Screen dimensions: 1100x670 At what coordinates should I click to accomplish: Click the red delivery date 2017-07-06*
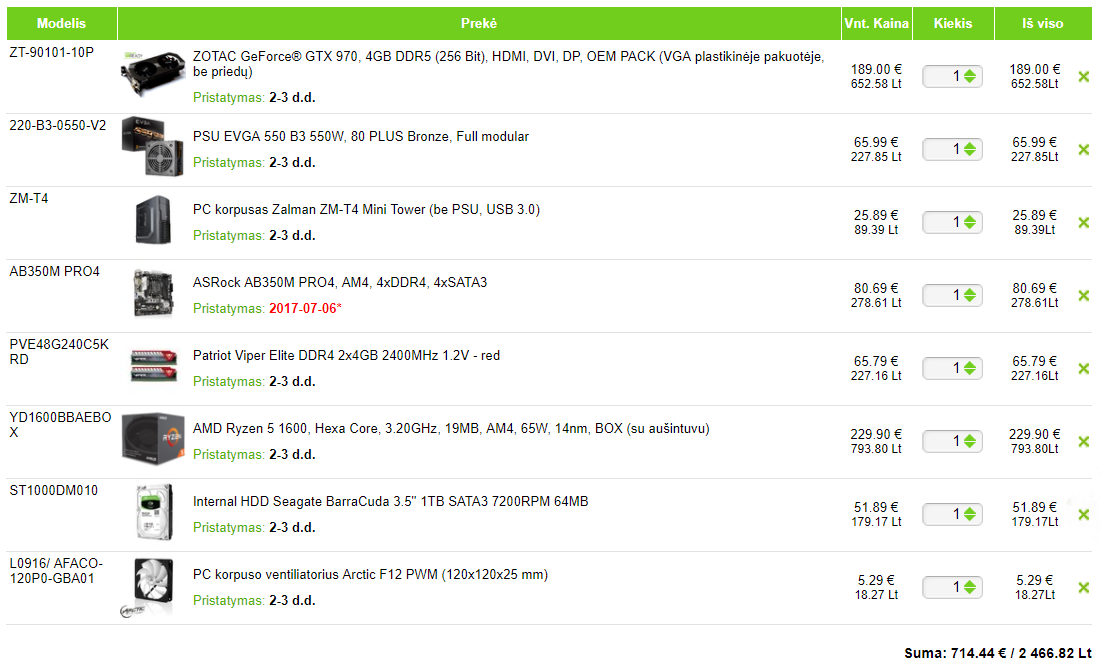click(305, 308)
